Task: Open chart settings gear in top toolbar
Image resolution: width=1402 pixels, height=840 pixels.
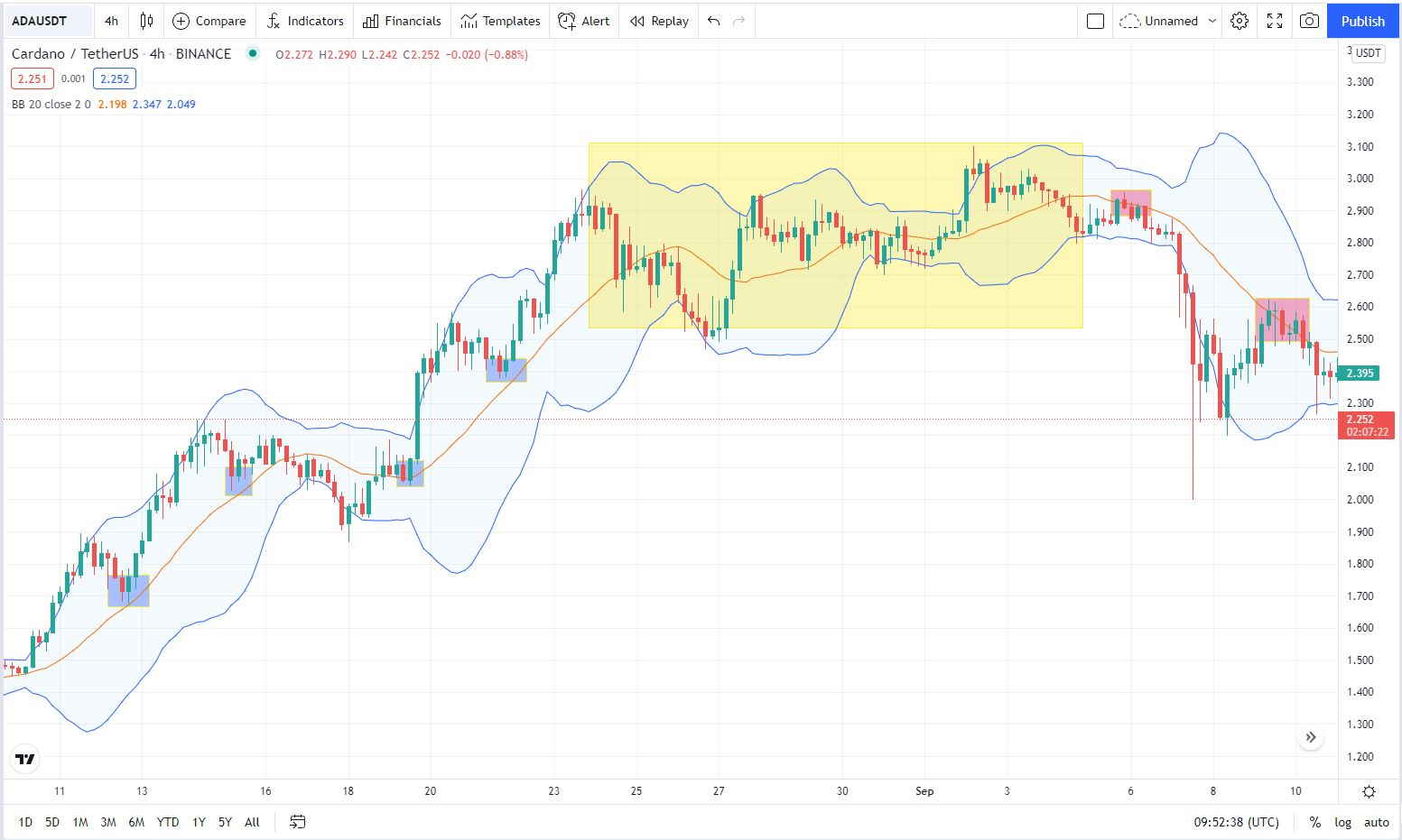Action: click(1240, 21)
